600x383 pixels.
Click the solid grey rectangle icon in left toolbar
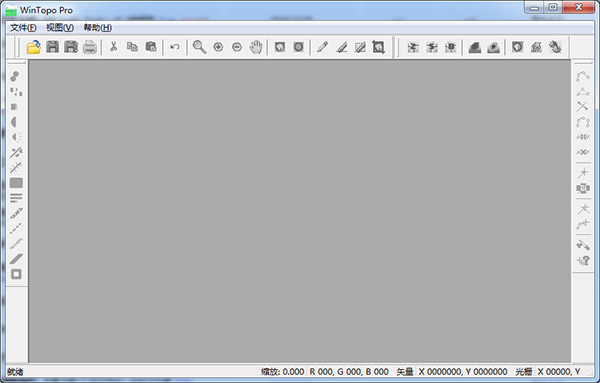16,183
